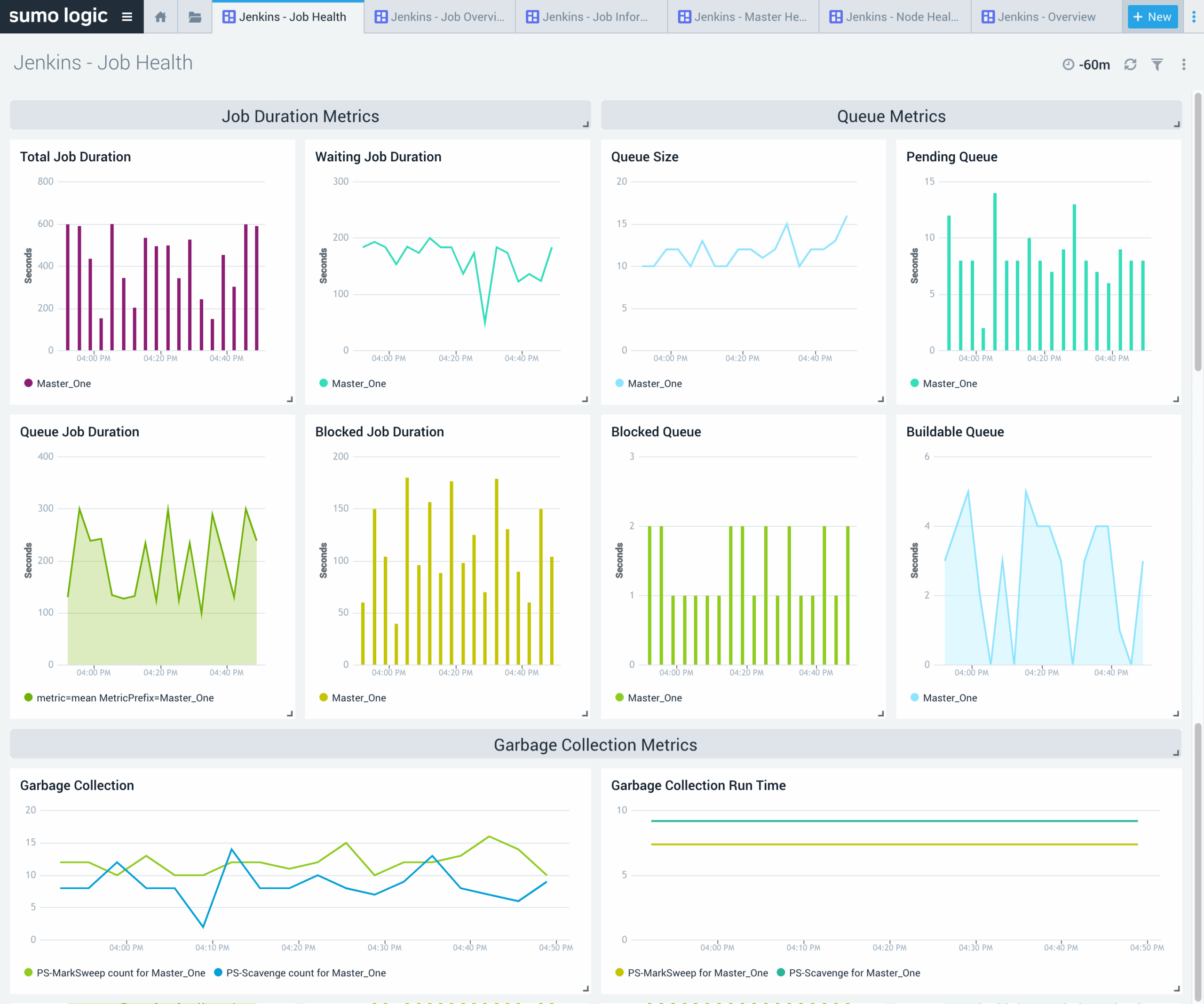
Task: Open the Jenkins - Node Health tab
Action: pyautogui.click(x=895, y=16)
